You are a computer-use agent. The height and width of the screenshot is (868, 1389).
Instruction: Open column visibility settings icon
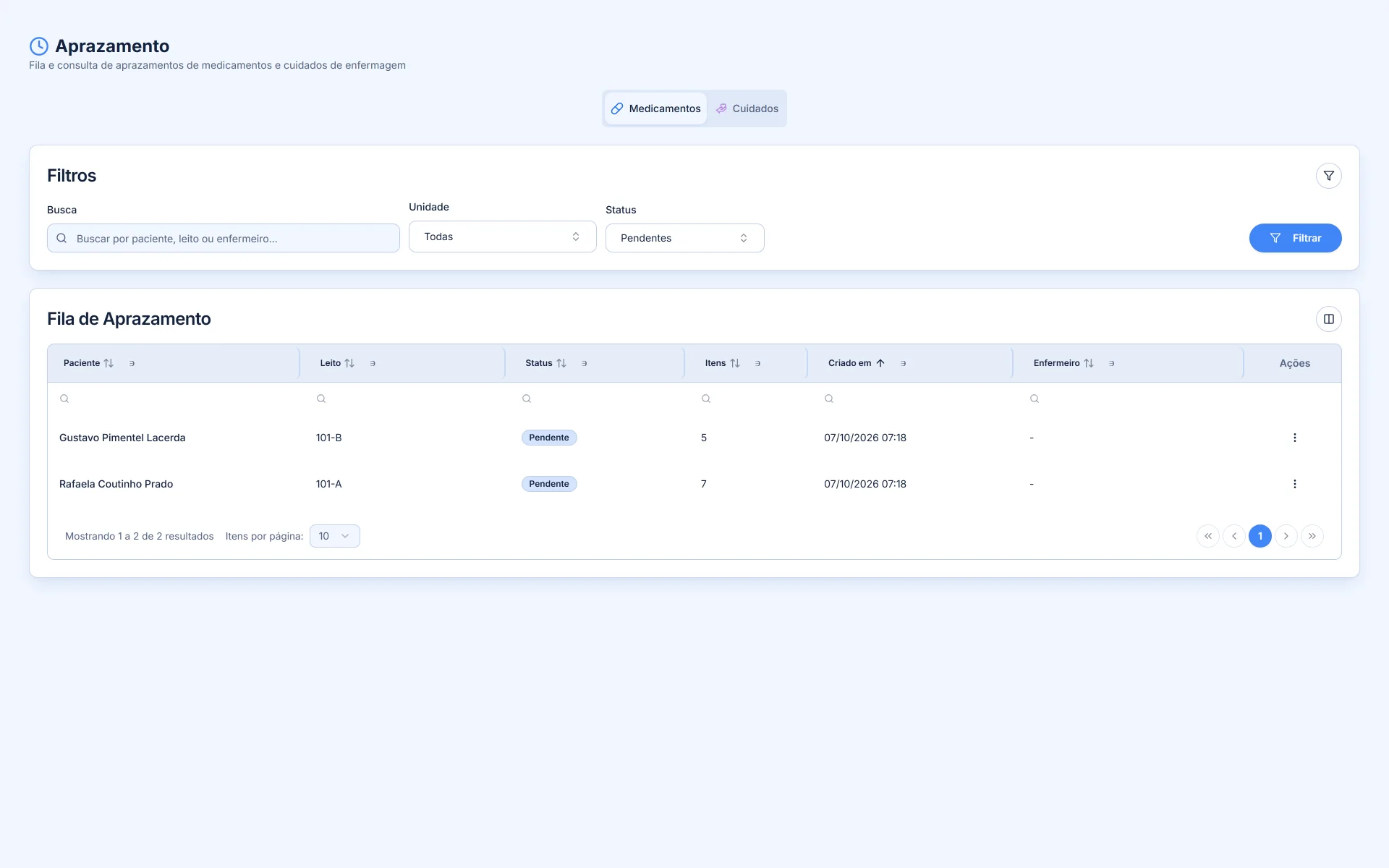pos(1328,319)
